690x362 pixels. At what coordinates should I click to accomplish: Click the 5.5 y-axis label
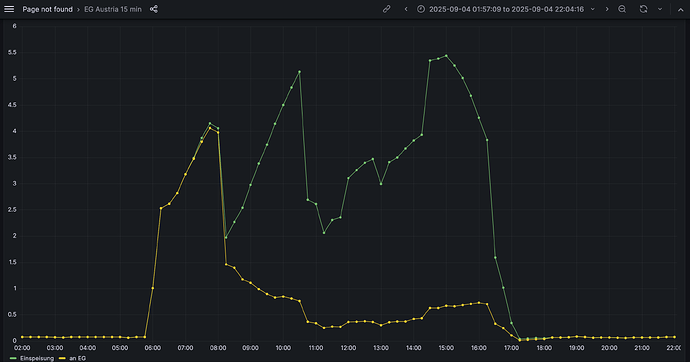point(12,52)
